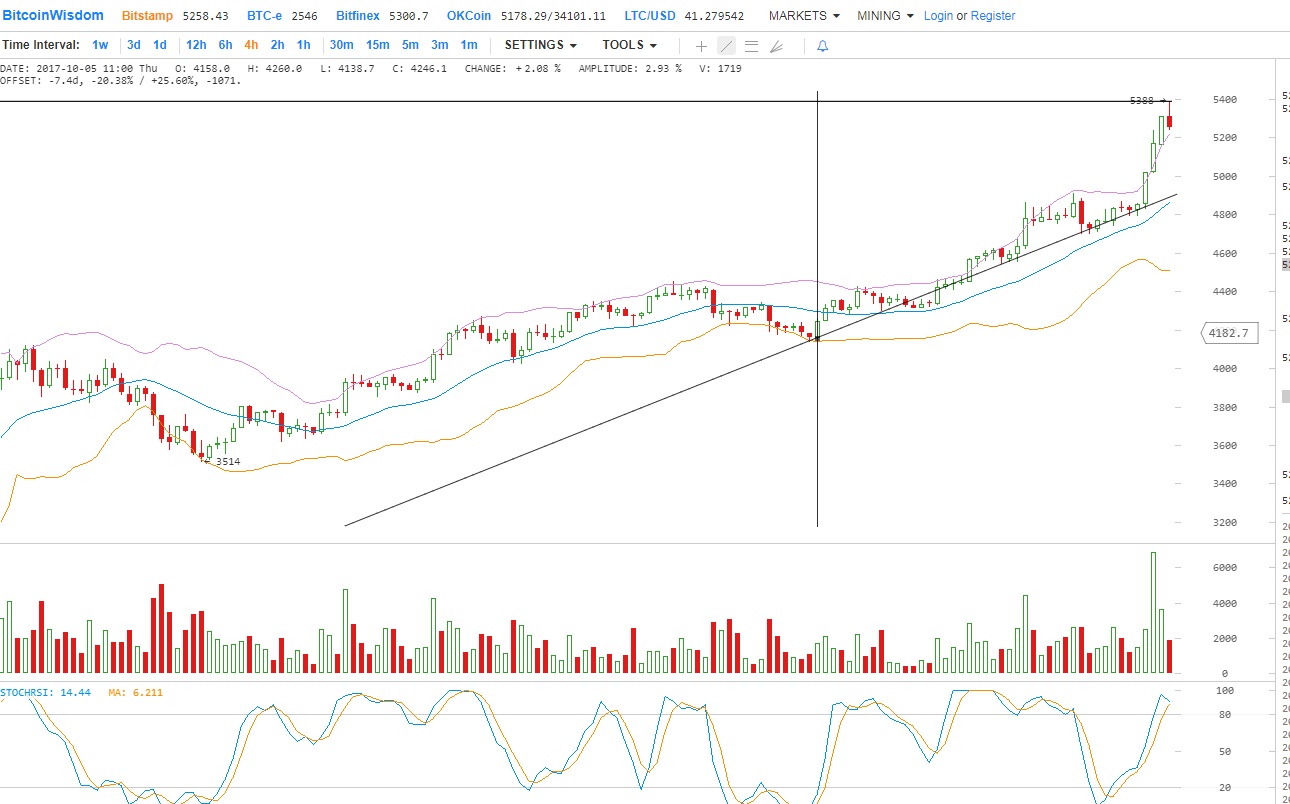Switch time interval to 1w
Image resolution: width=1290 pixels, height=804 pixels.
click(x=100, y=45)
